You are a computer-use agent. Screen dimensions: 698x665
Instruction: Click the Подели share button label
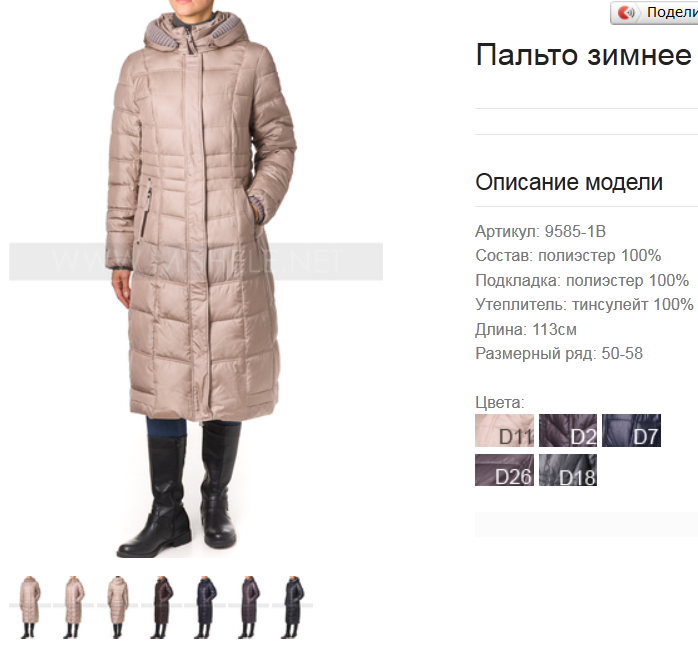coord(672,12)
